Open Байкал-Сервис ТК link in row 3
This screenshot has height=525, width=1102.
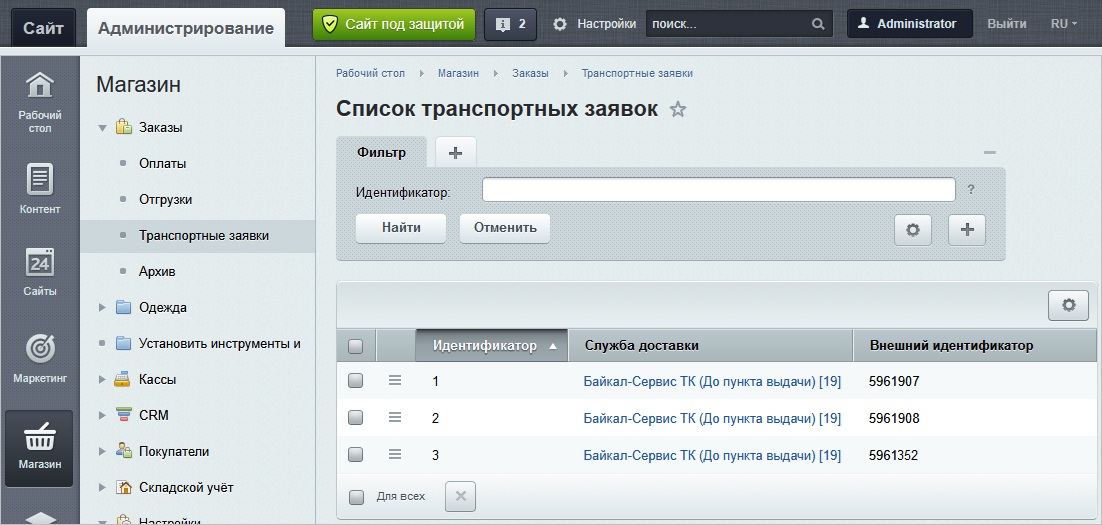(x=711, y=455)
